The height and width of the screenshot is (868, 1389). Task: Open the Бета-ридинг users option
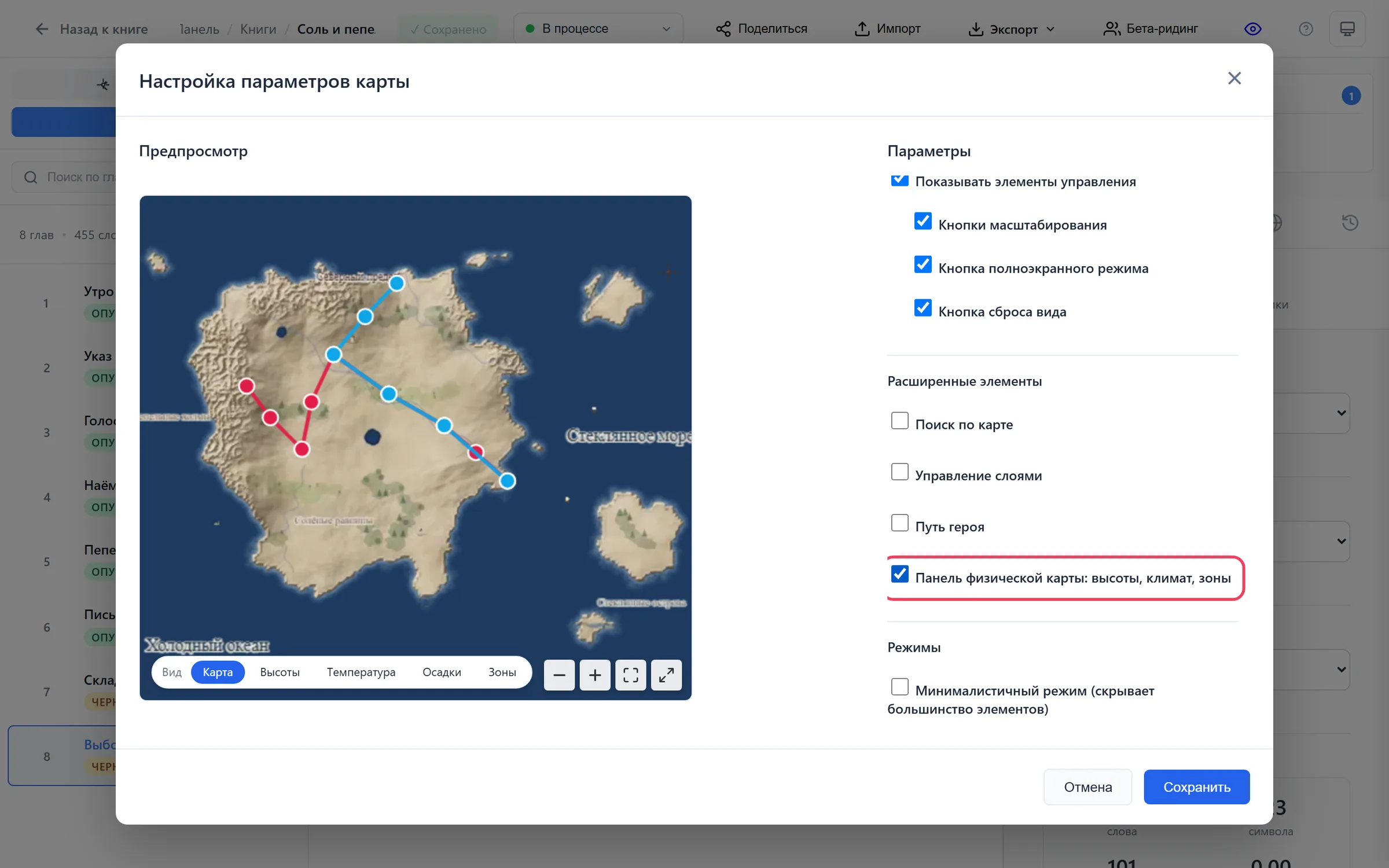[x=1151, y=29]
